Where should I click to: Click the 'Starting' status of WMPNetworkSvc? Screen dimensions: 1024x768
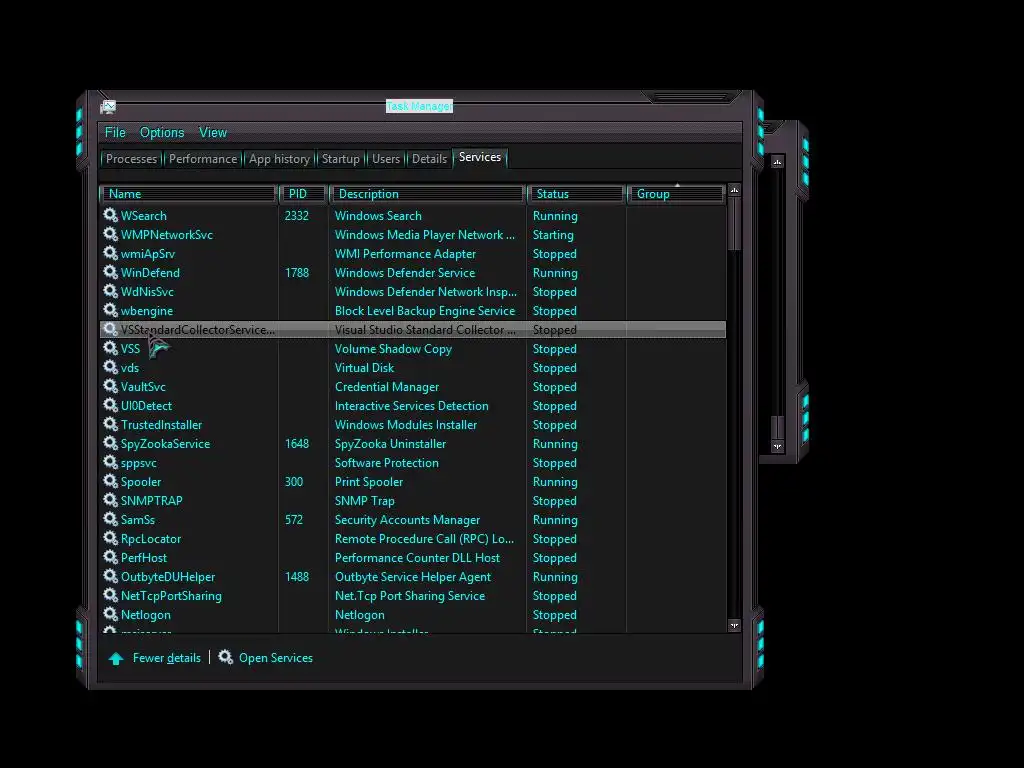click(x=553, y=234)
